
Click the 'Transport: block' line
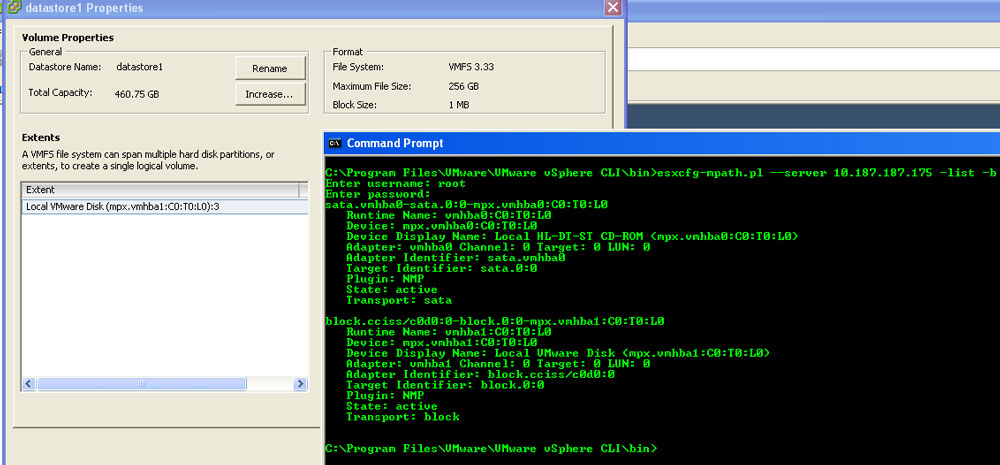click(x=402, y=417)
